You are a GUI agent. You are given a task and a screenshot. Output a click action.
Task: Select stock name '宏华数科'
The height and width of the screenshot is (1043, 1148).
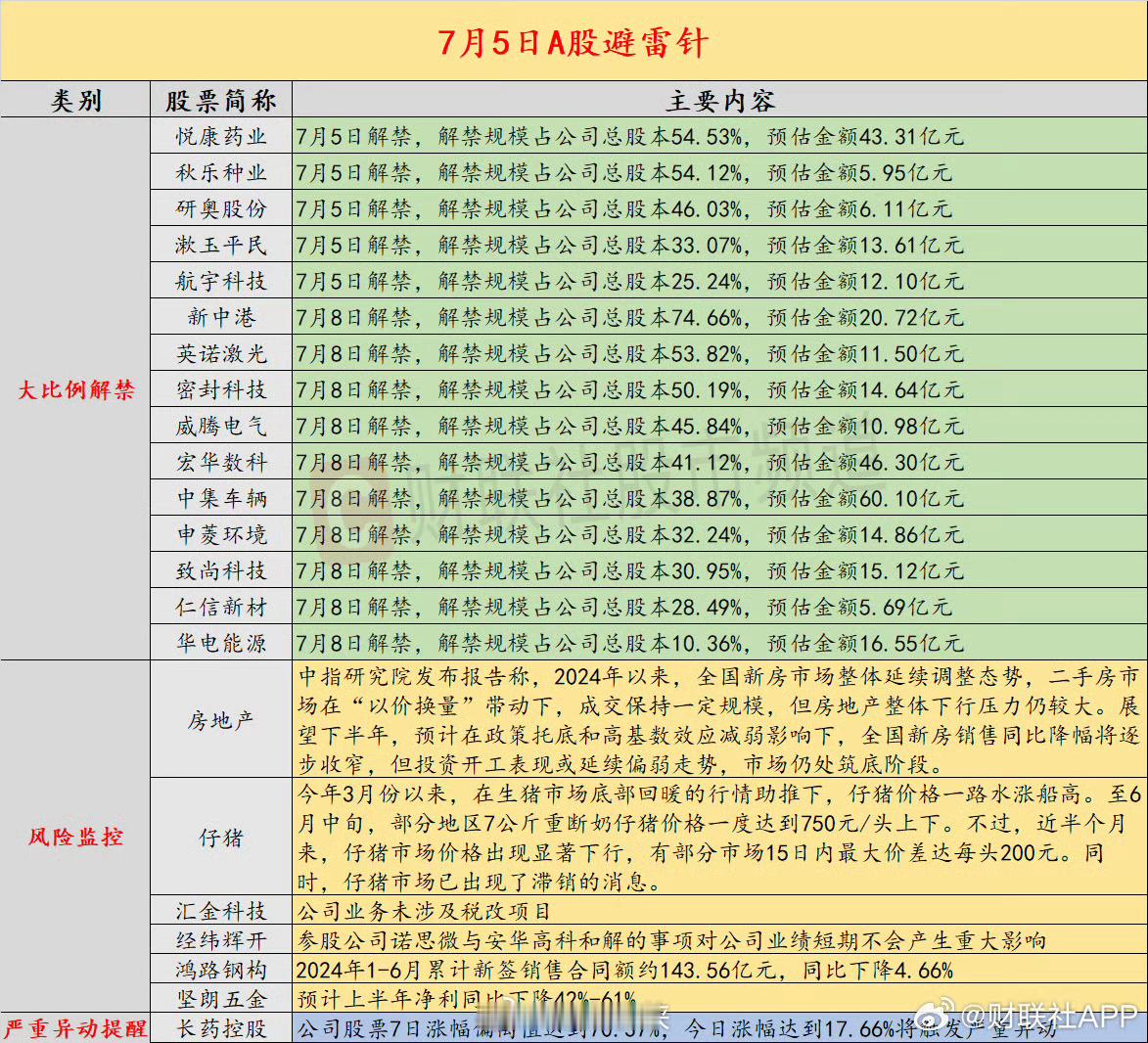[221, 463]
